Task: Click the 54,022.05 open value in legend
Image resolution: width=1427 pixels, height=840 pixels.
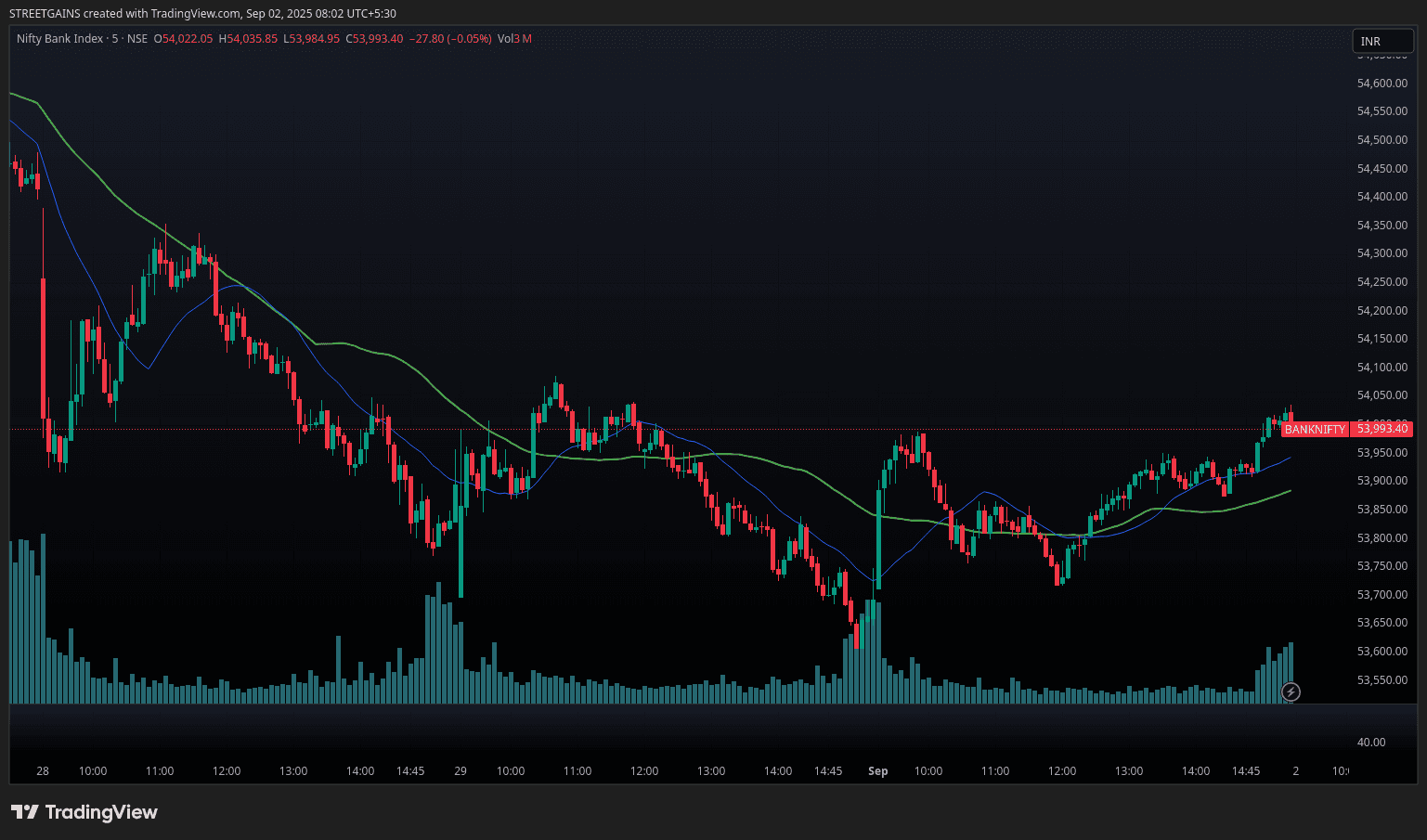Action: 187,39
